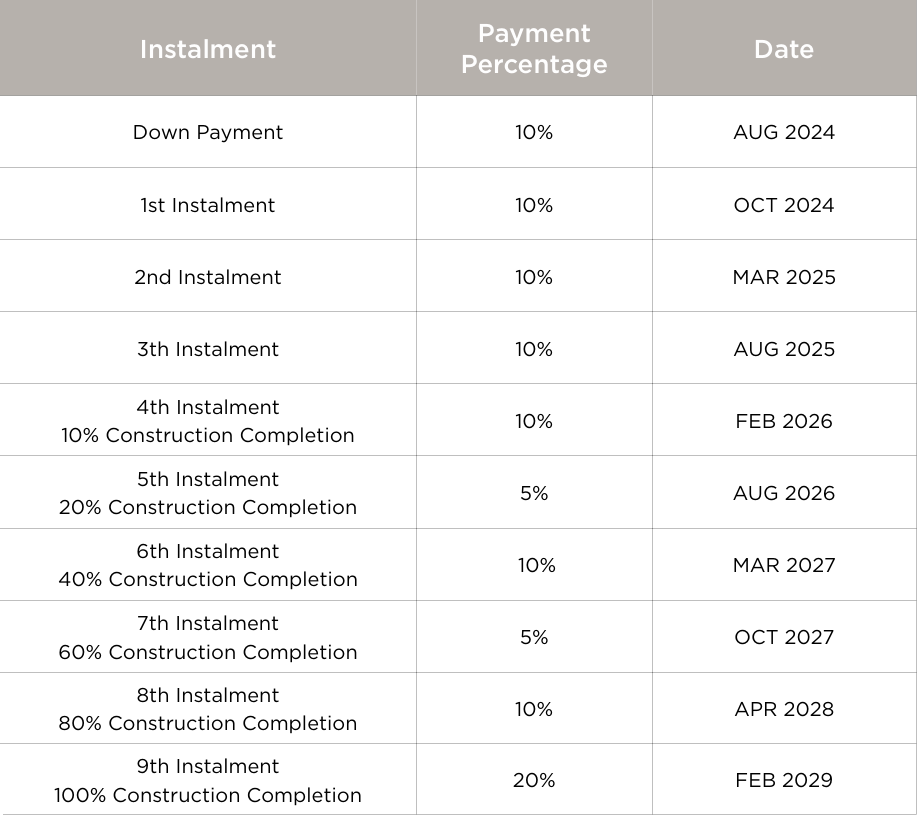
Task: Click the Instalment column header
Action: 208,49
